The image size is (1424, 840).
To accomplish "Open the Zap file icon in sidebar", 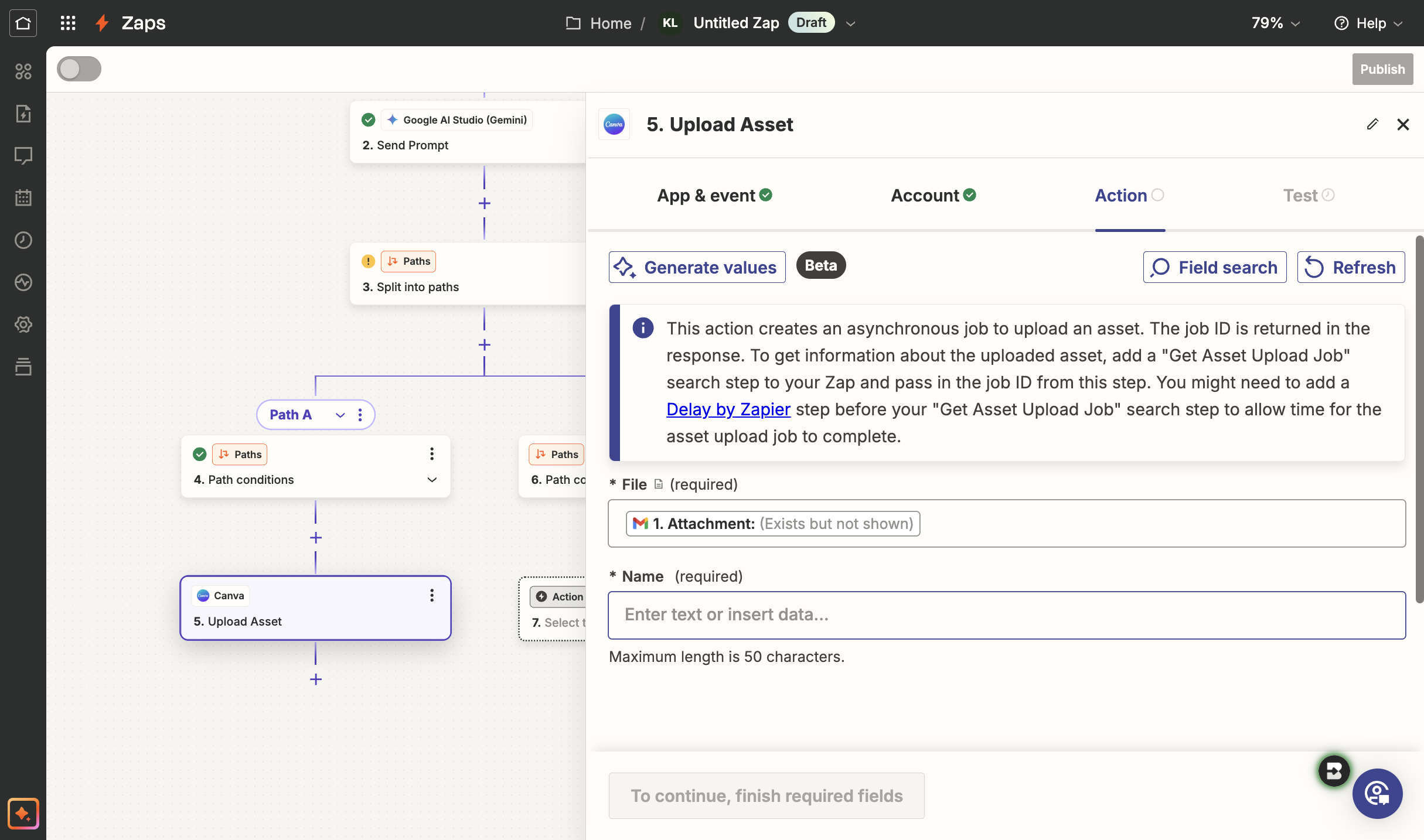I will click(23, 113).
